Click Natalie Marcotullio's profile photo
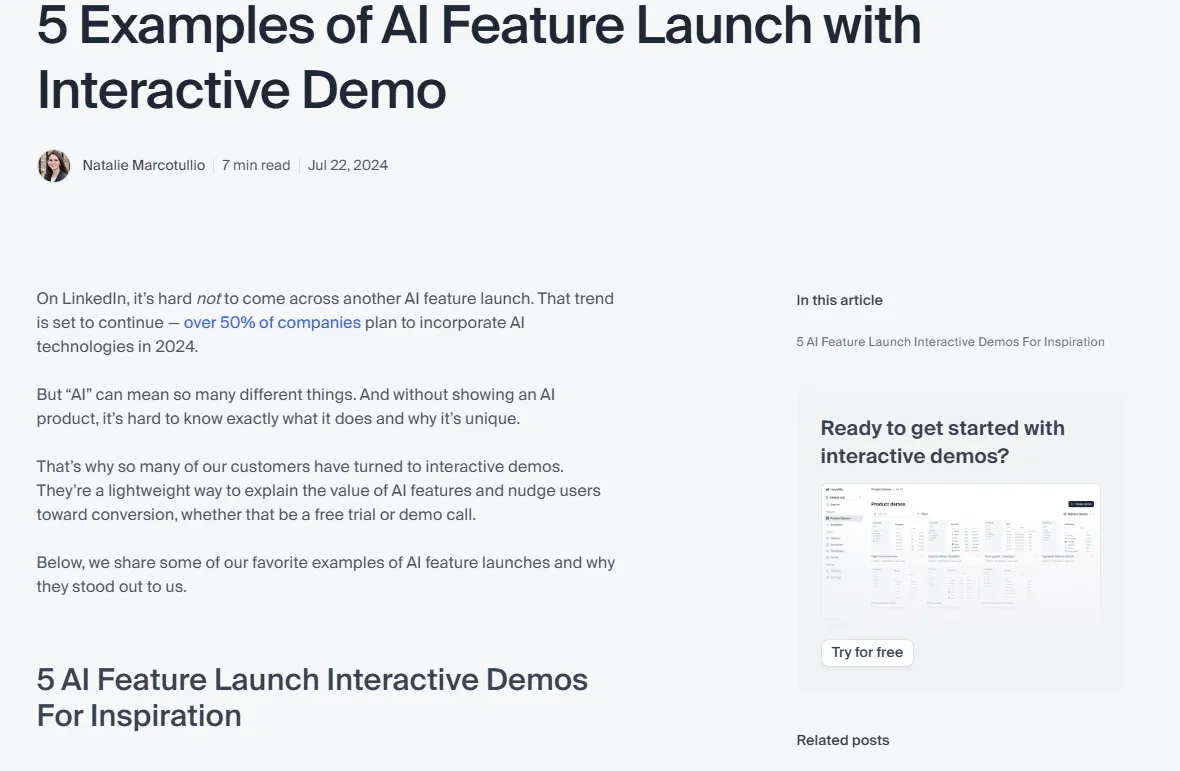 tap(54, 165)
